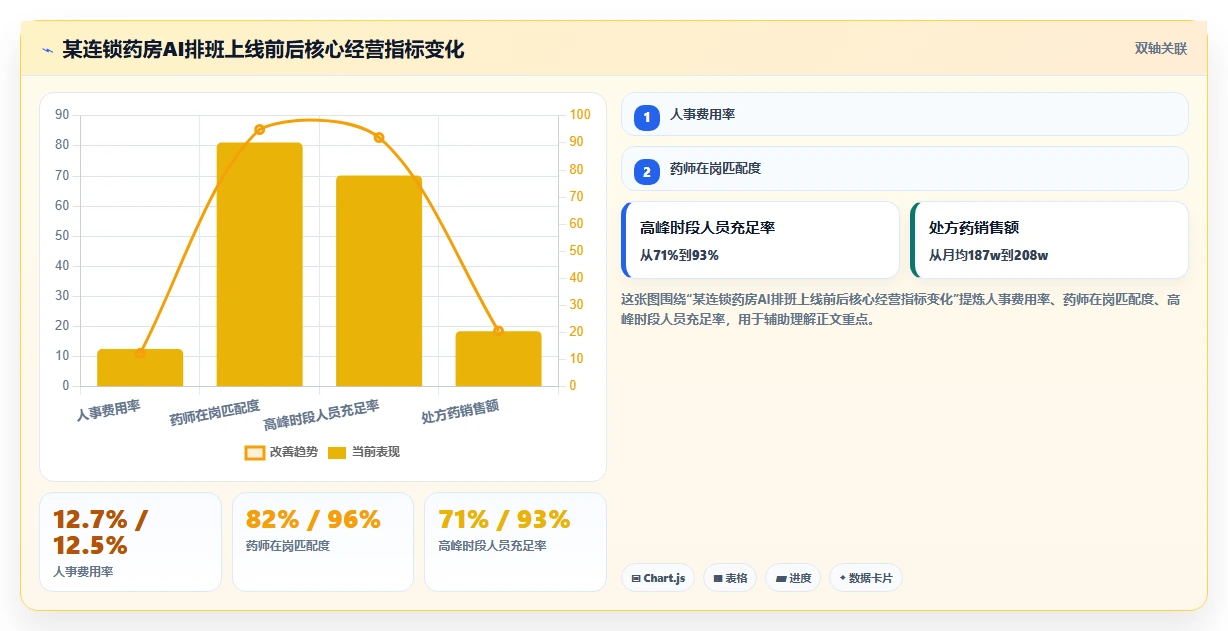
Task: Open the 处方药销售额 card
Action: click(1049, 240)
